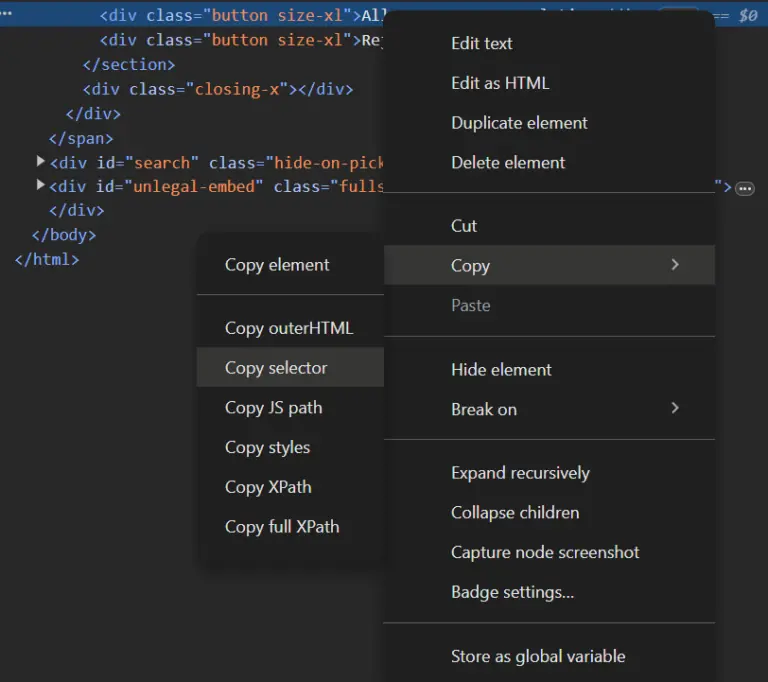The width and height of the screenshot is (768, 682).
Task: Click the three-dots gutter icon on selected row
Action: coord(6,13)
